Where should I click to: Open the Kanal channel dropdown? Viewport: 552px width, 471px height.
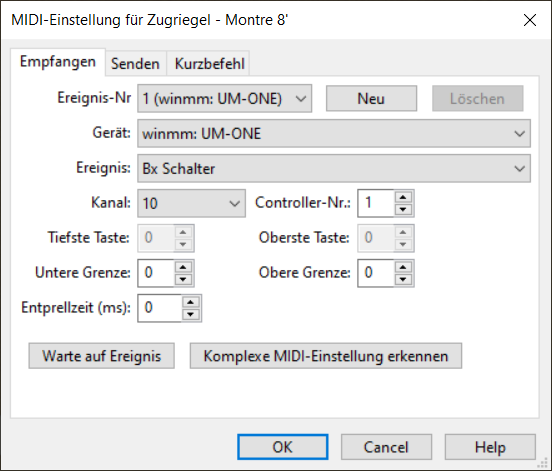[x=192, y=203]
